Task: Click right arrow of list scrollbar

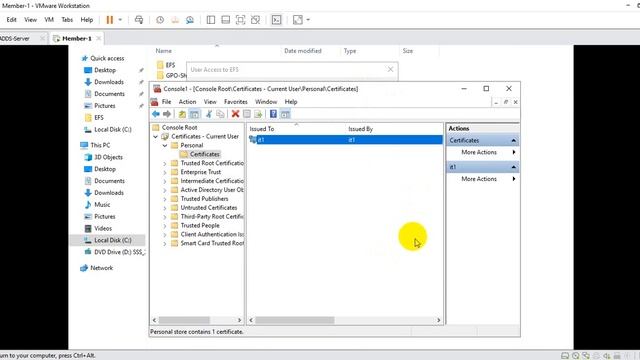Action: [439, 320]
